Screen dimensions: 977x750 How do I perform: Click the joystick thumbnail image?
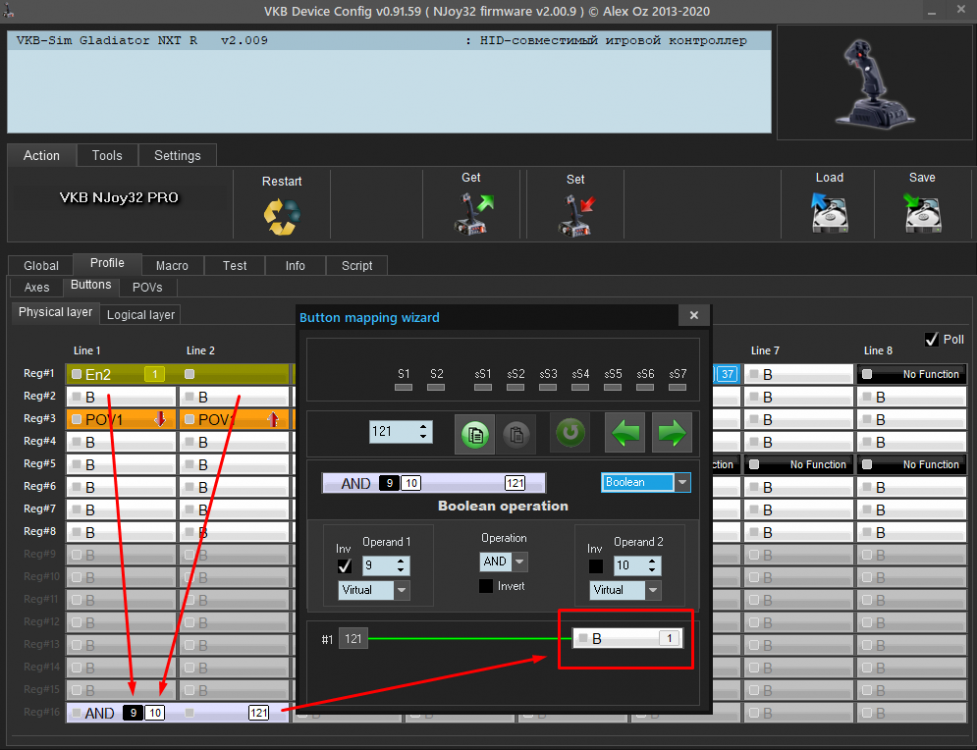[x=875, y=83]
